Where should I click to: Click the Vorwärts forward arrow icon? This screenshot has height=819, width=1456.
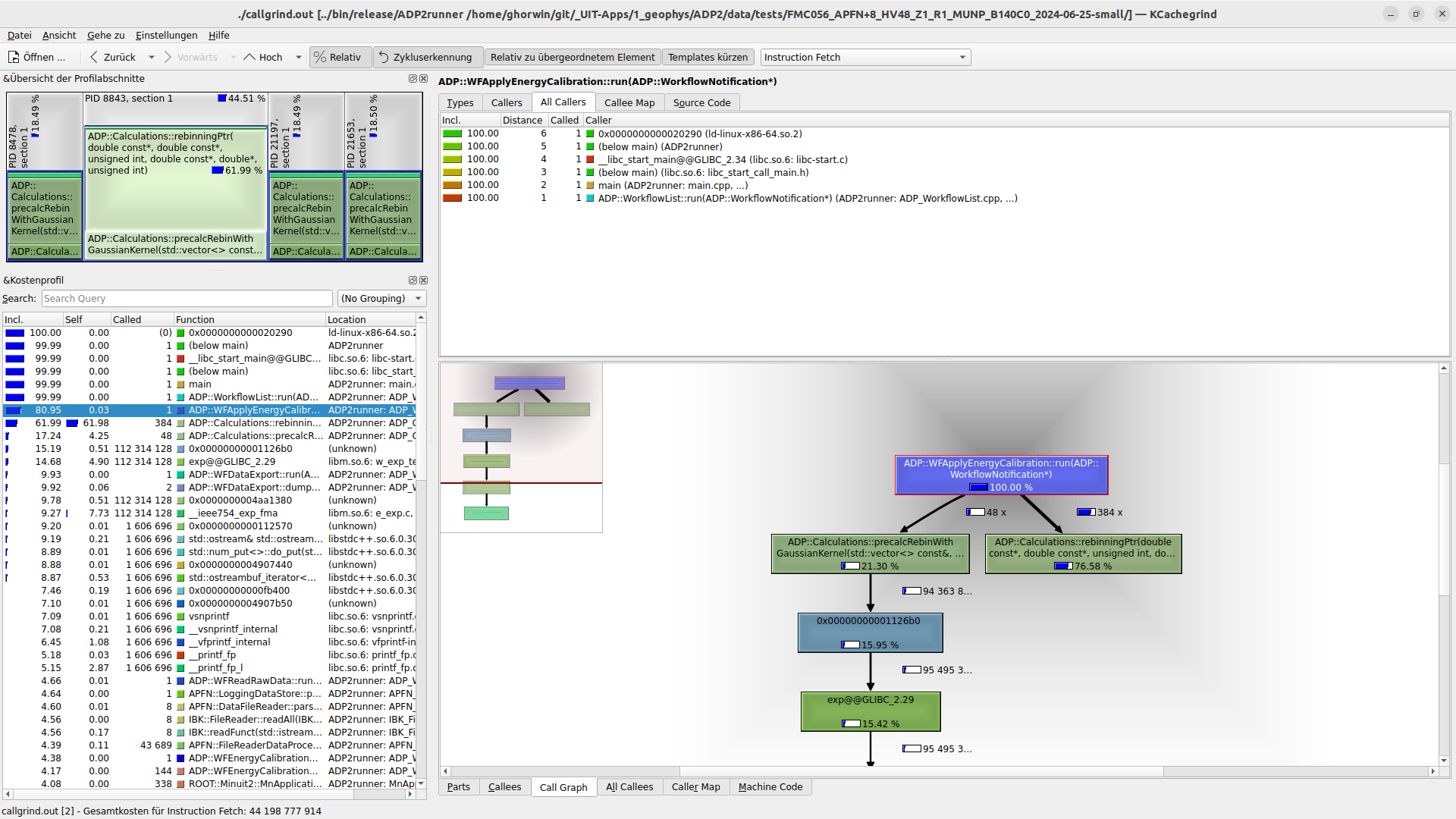pyautogui.click(x=168, y=57)
